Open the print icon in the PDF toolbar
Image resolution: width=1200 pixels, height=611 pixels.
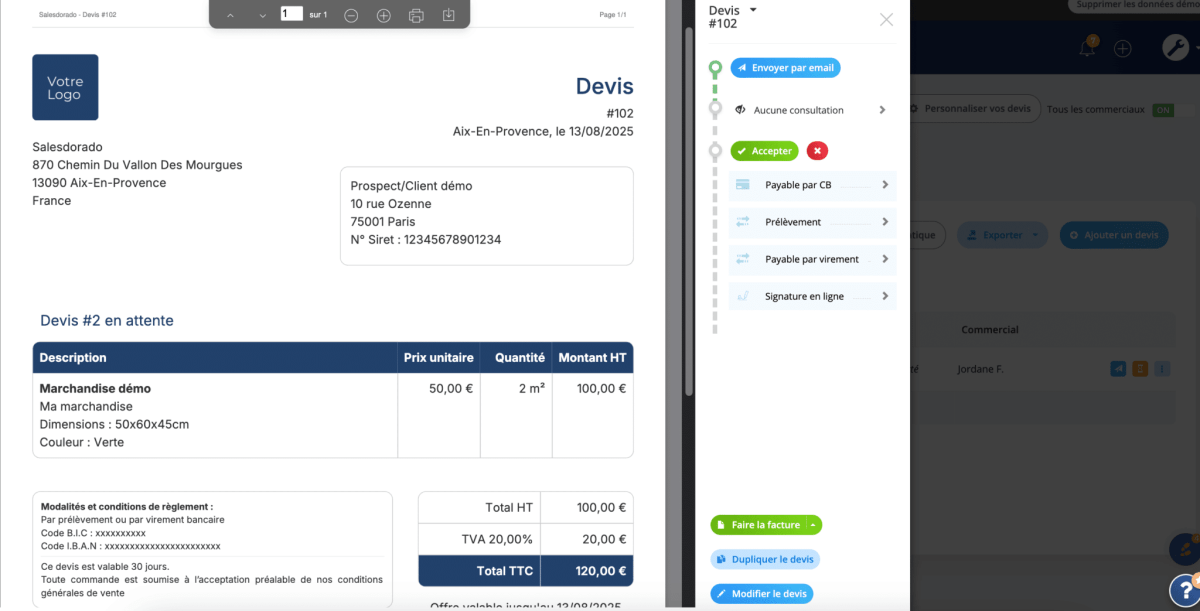click(x=416, y=15)
